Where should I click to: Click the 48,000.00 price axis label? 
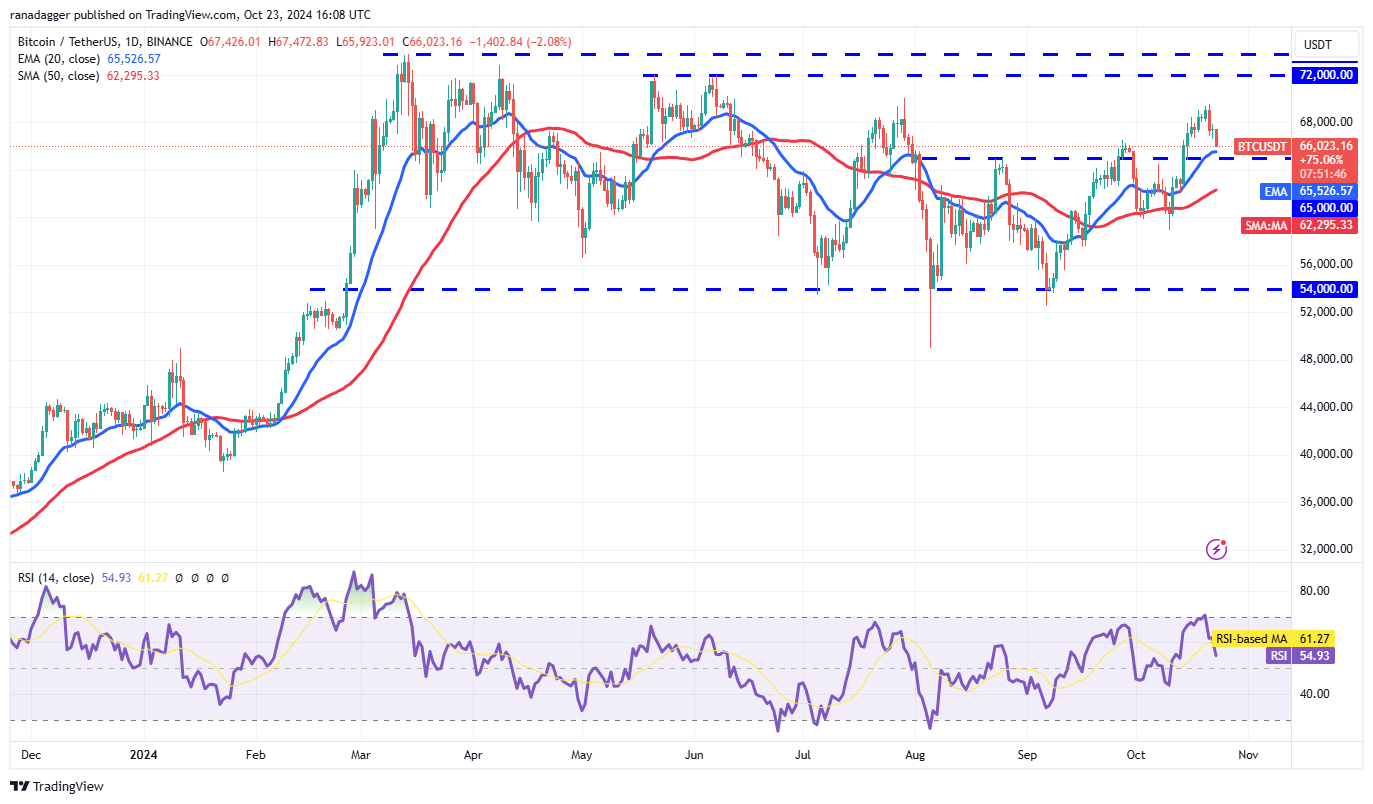pos(1326,359)
